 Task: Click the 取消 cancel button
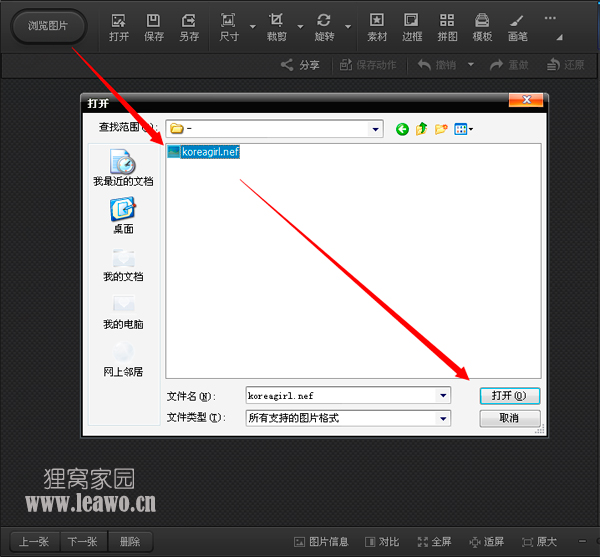coord(510,418)
